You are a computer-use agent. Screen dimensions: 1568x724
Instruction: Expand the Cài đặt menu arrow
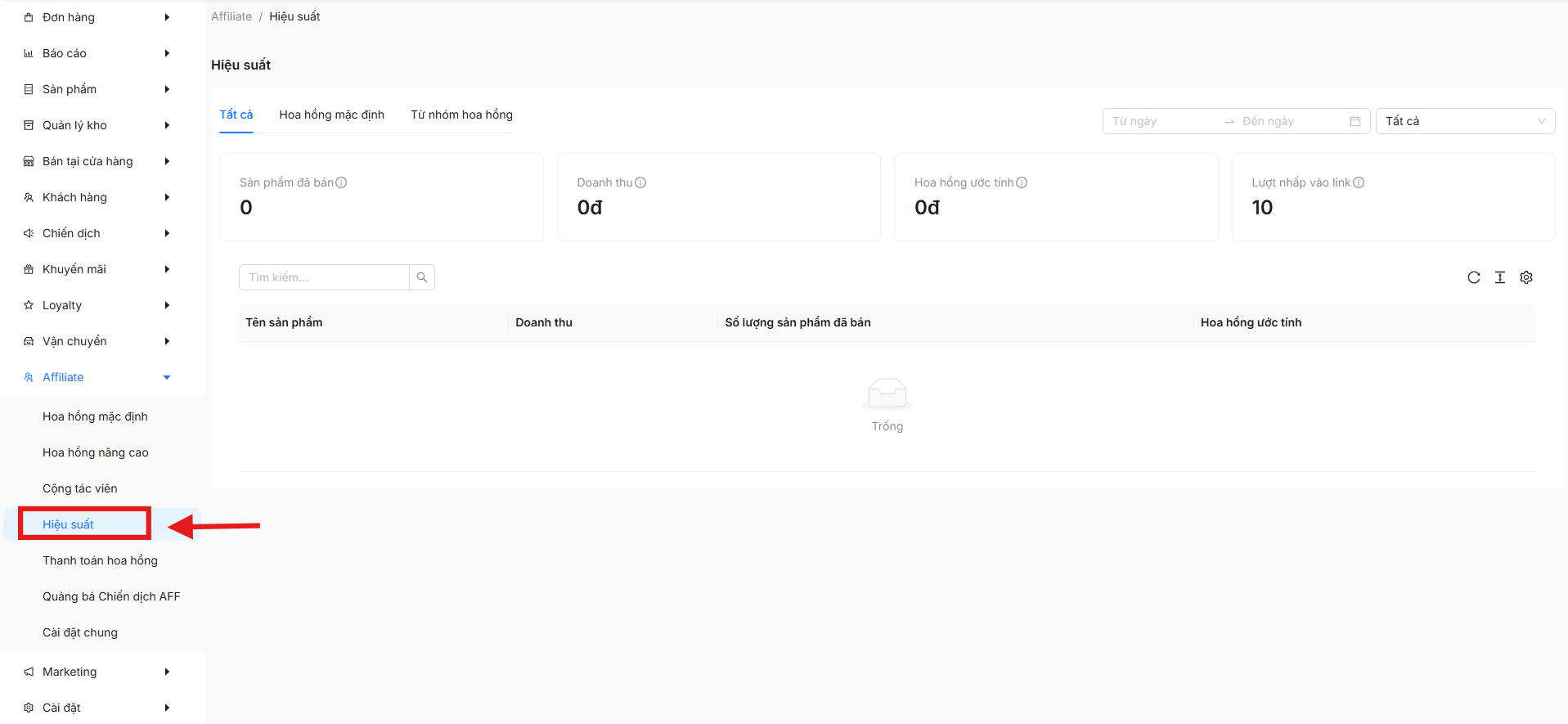point(167,708)
